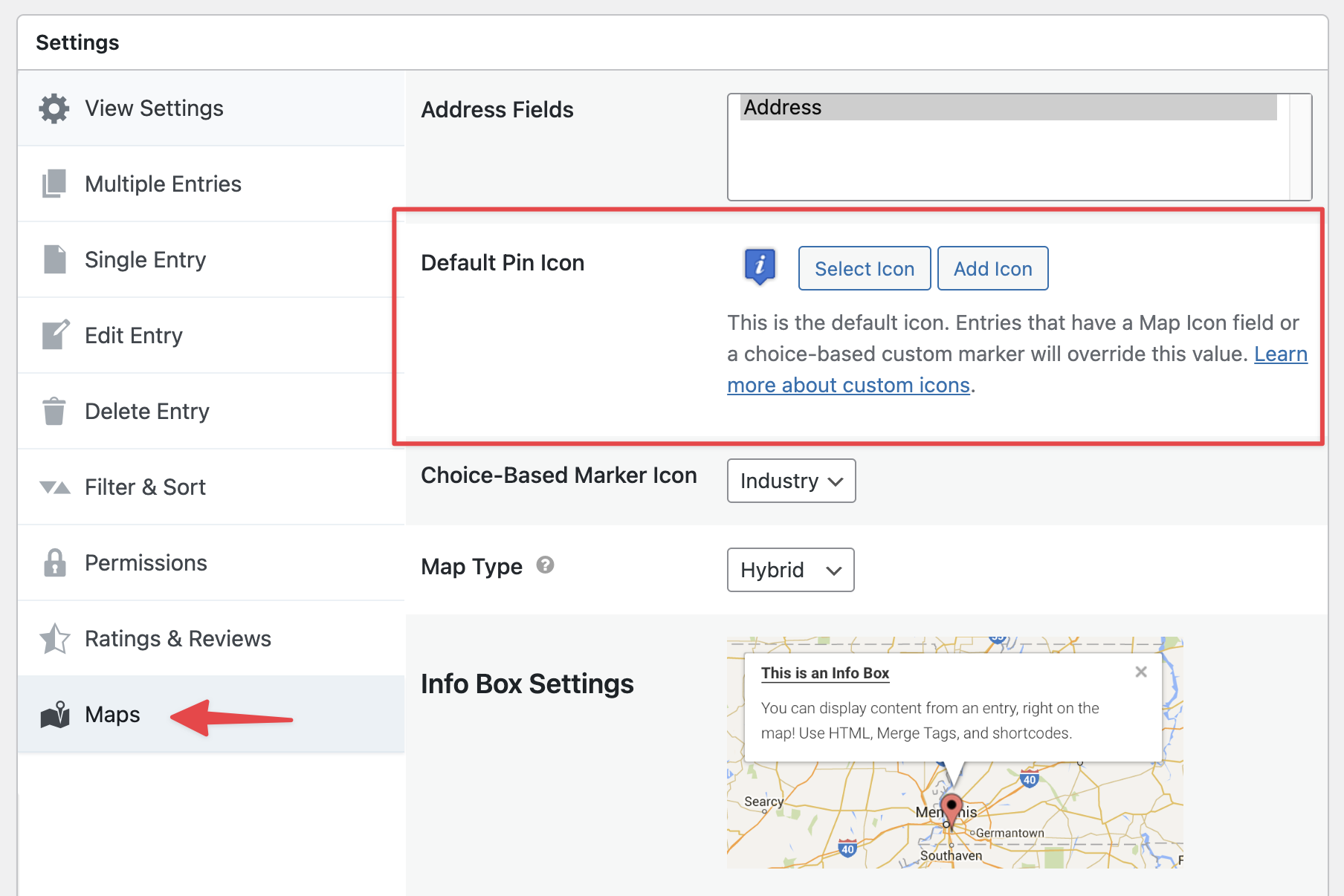Screen dimensions: 1344x896
Task: Go to the Edit Entry tab
Action: tap(211, 335)
